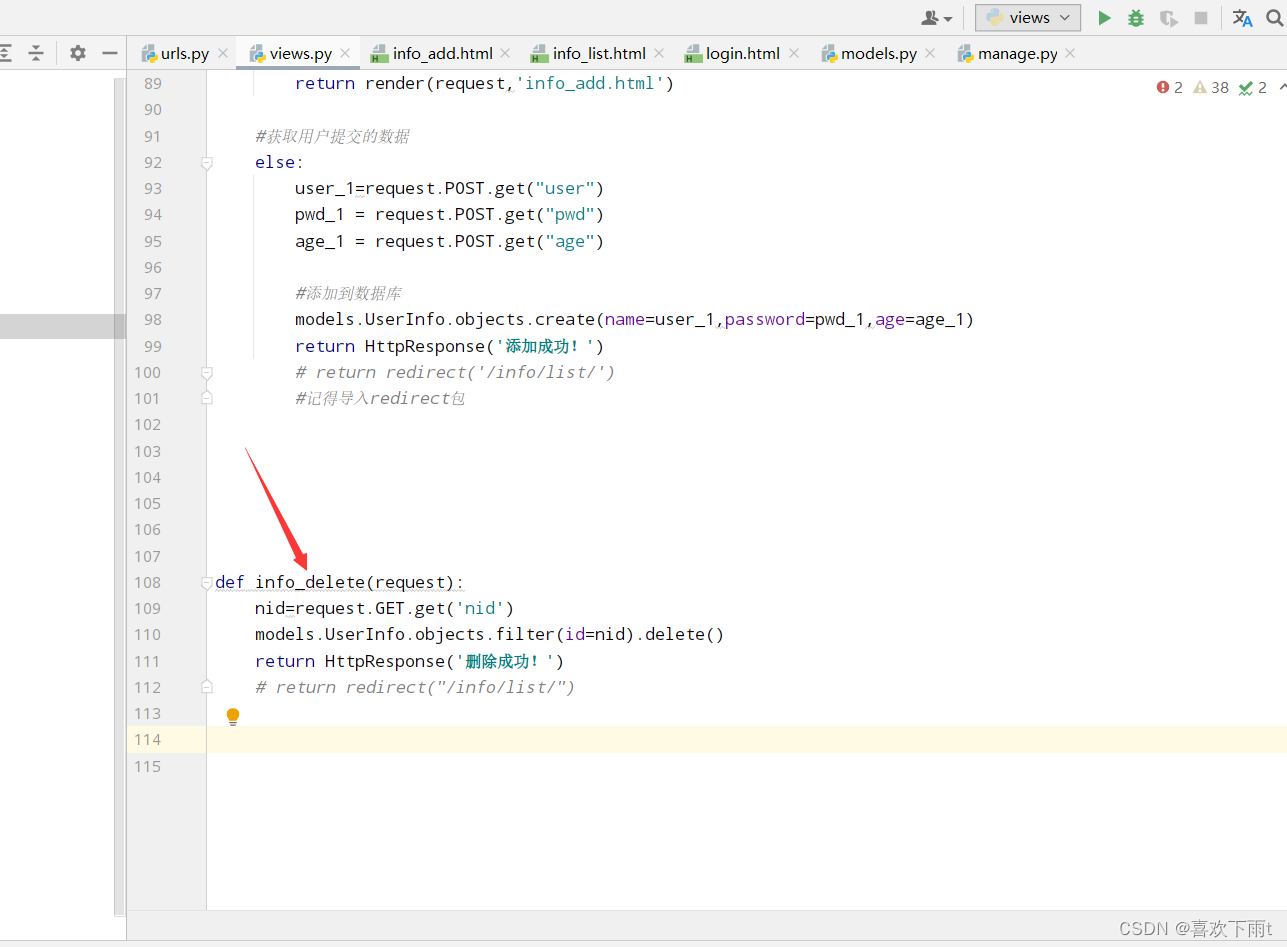The height and width of the screenshot is (947, 1287).
Task: Click 'user_1=request.POST.get("user")' line
Action: (x=449, y=188)
